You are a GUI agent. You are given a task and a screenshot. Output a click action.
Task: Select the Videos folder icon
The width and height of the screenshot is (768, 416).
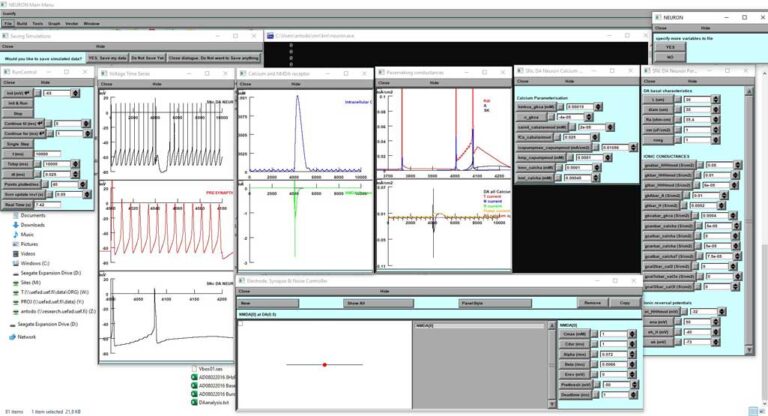point(13,253)
